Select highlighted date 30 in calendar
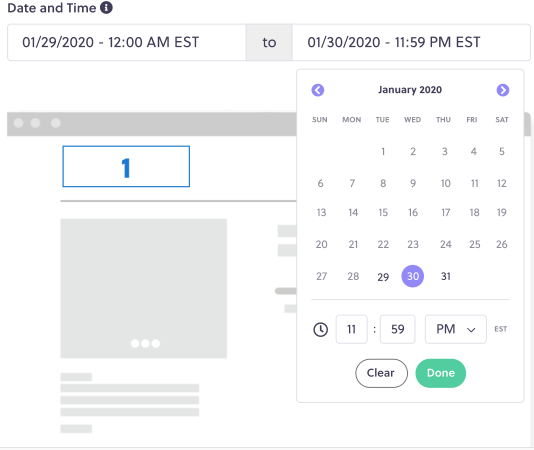The image size is (534, 450). pos(413,276)
